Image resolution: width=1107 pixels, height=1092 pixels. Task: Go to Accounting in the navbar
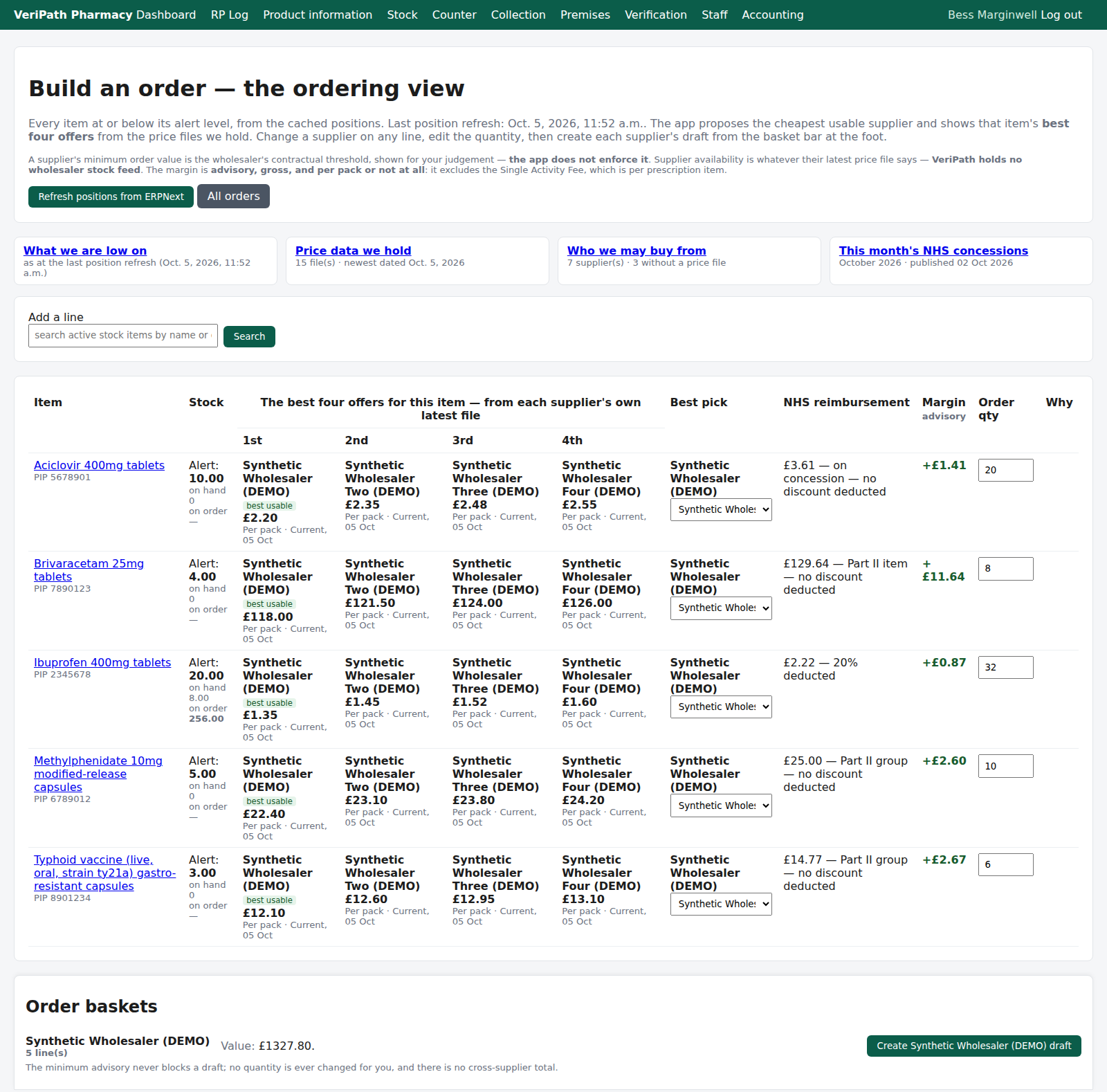[773, 15]
